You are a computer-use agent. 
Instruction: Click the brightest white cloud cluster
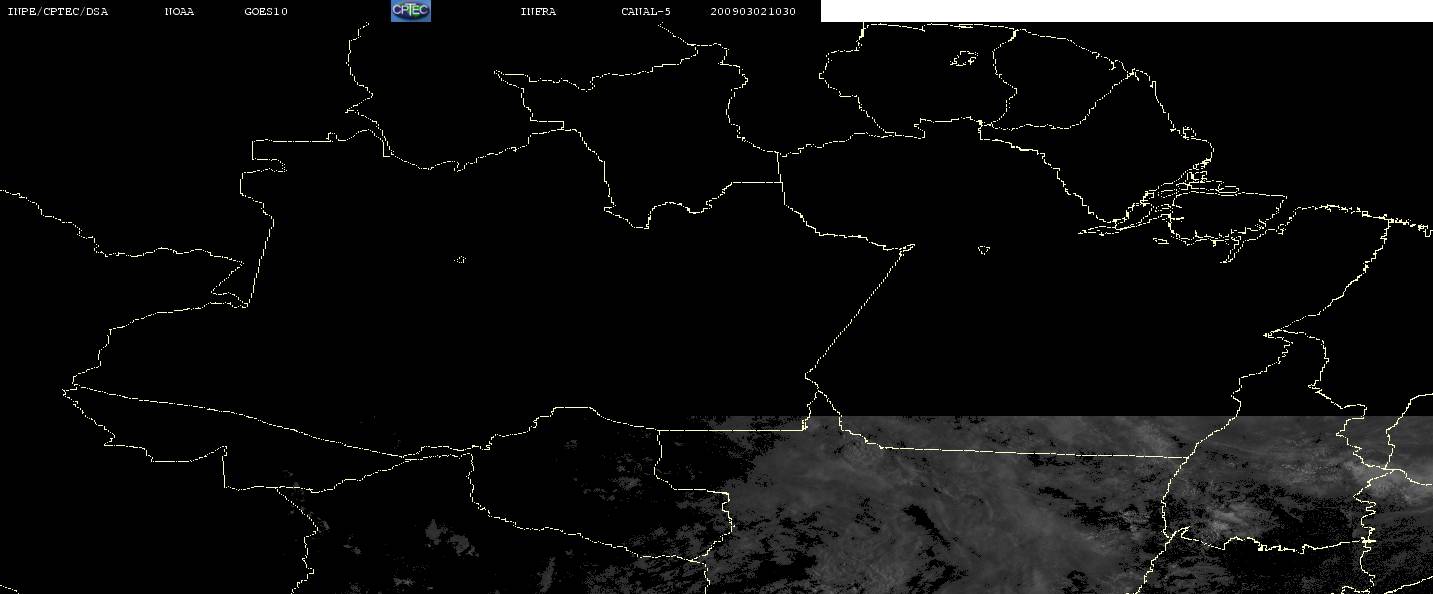tap(1215, 520)
